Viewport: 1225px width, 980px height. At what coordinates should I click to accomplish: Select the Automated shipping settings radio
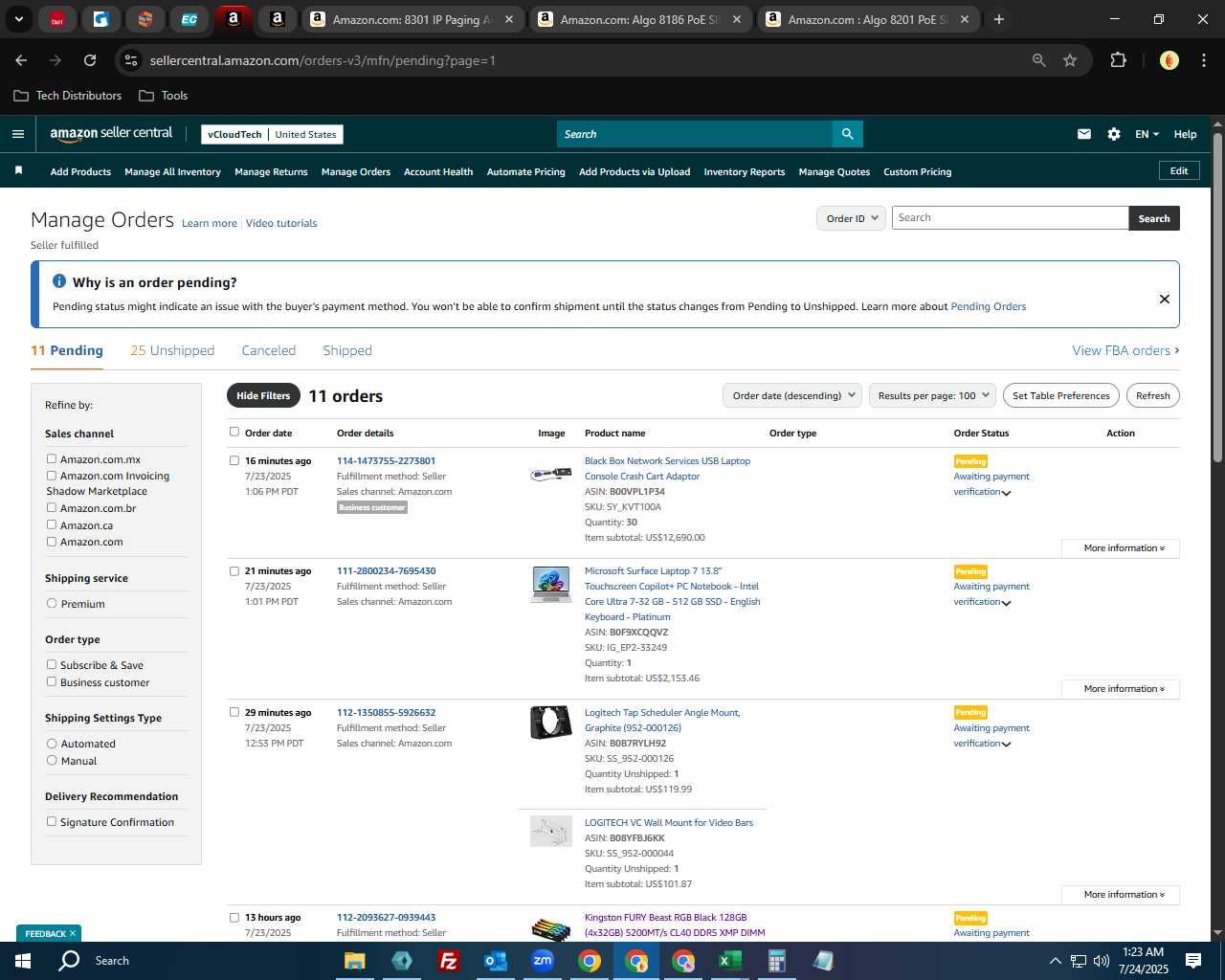coord(52,743)
